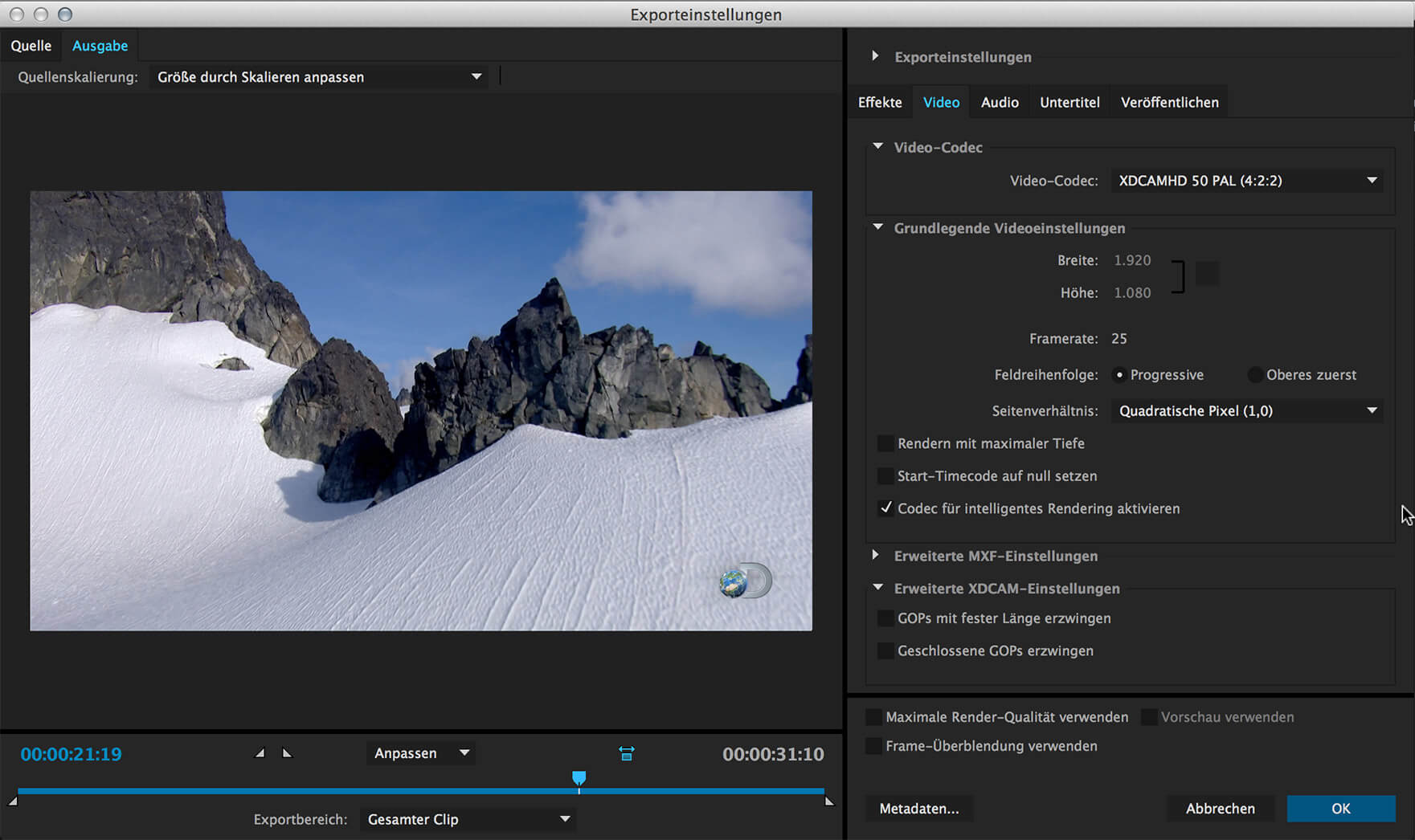Click the mountain video preview frame

(421, 410)
